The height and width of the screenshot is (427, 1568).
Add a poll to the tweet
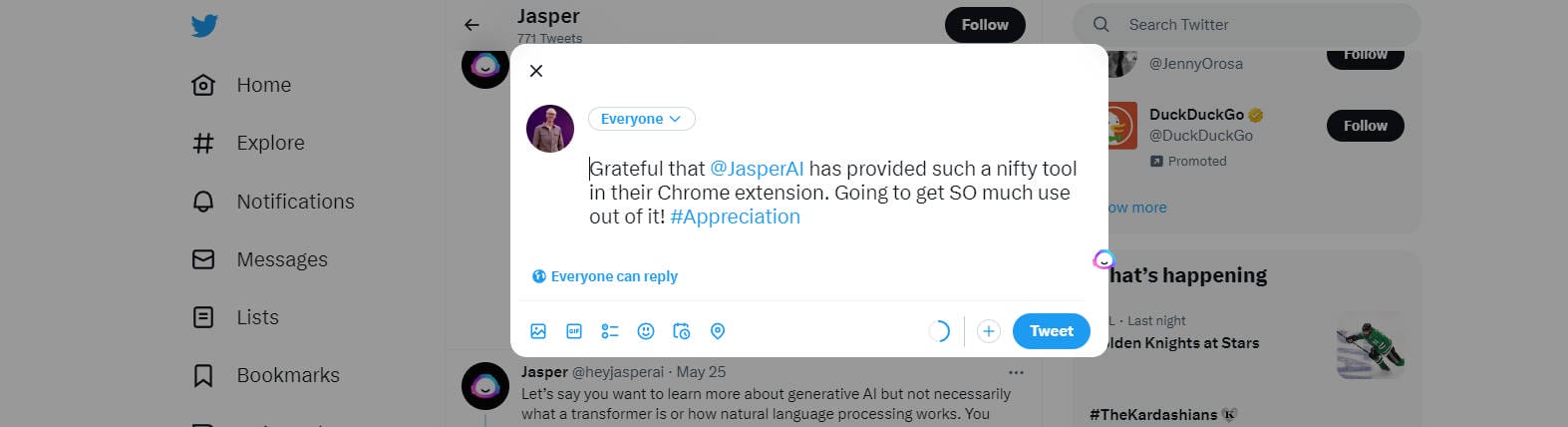tap(610, 331)
